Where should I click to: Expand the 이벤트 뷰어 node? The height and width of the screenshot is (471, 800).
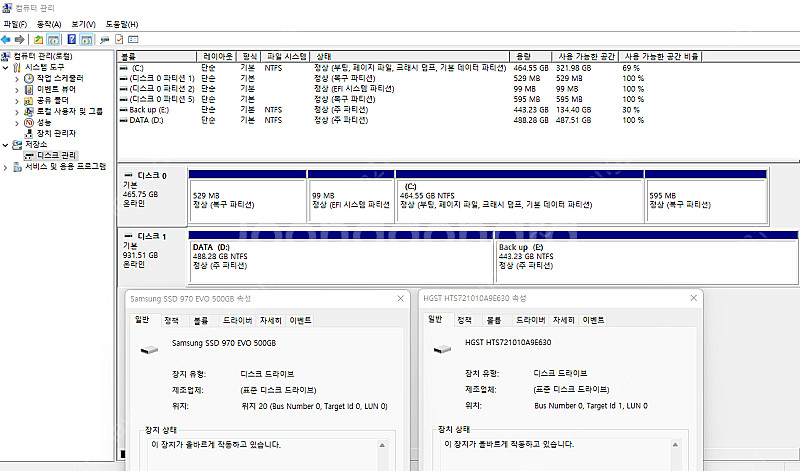(x=17, y=90)
